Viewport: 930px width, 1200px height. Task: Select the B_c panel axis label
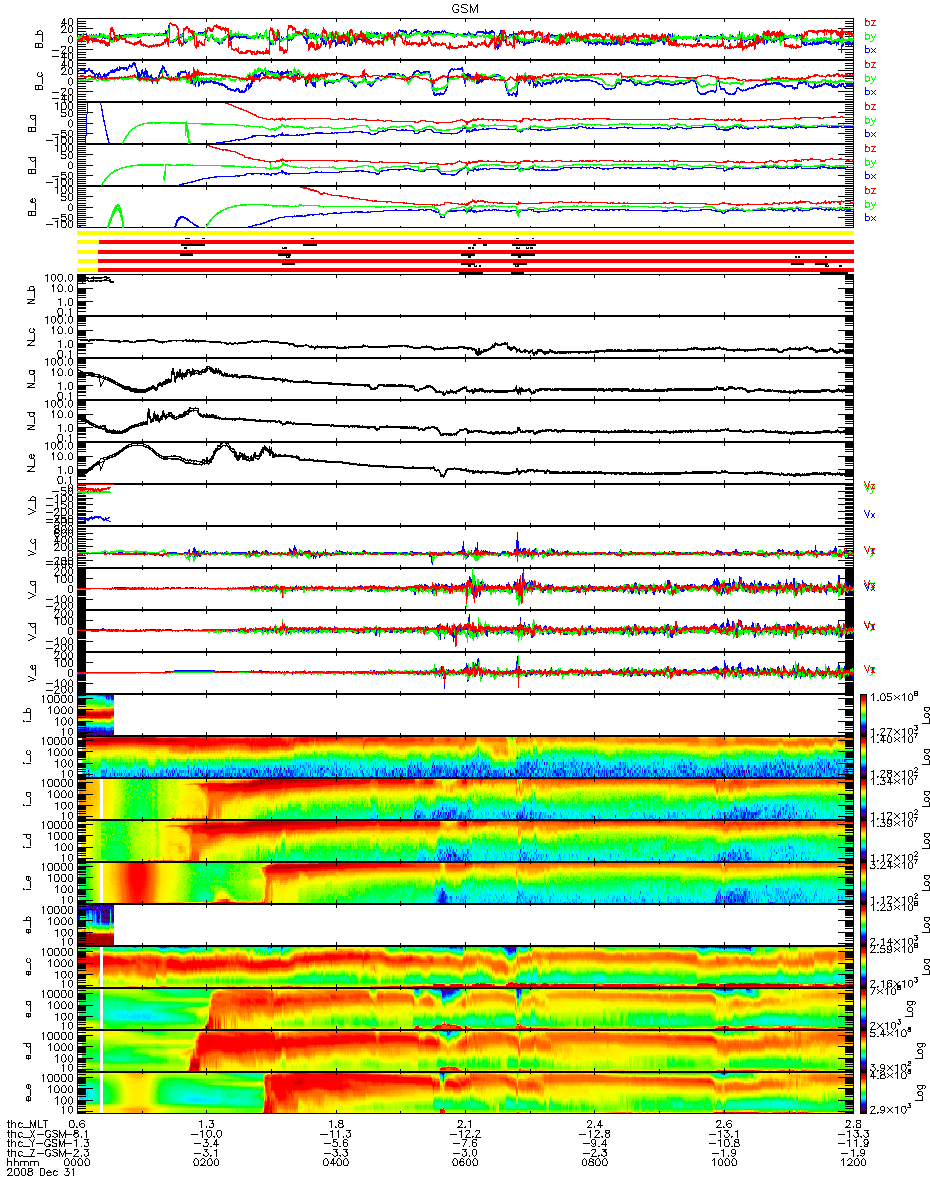[41, 81]
